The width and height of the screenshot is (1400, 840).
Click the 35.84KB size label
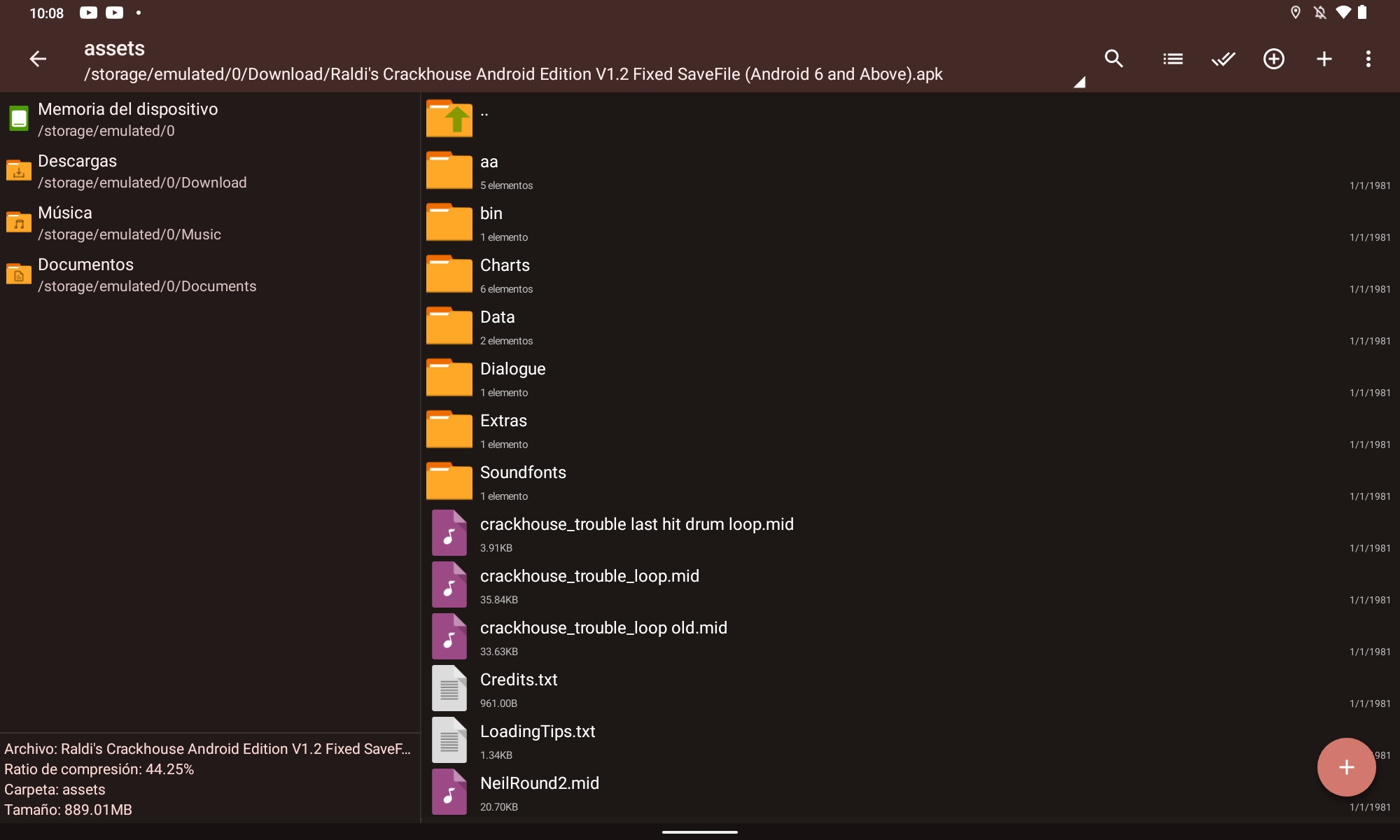tap(498, 600)
